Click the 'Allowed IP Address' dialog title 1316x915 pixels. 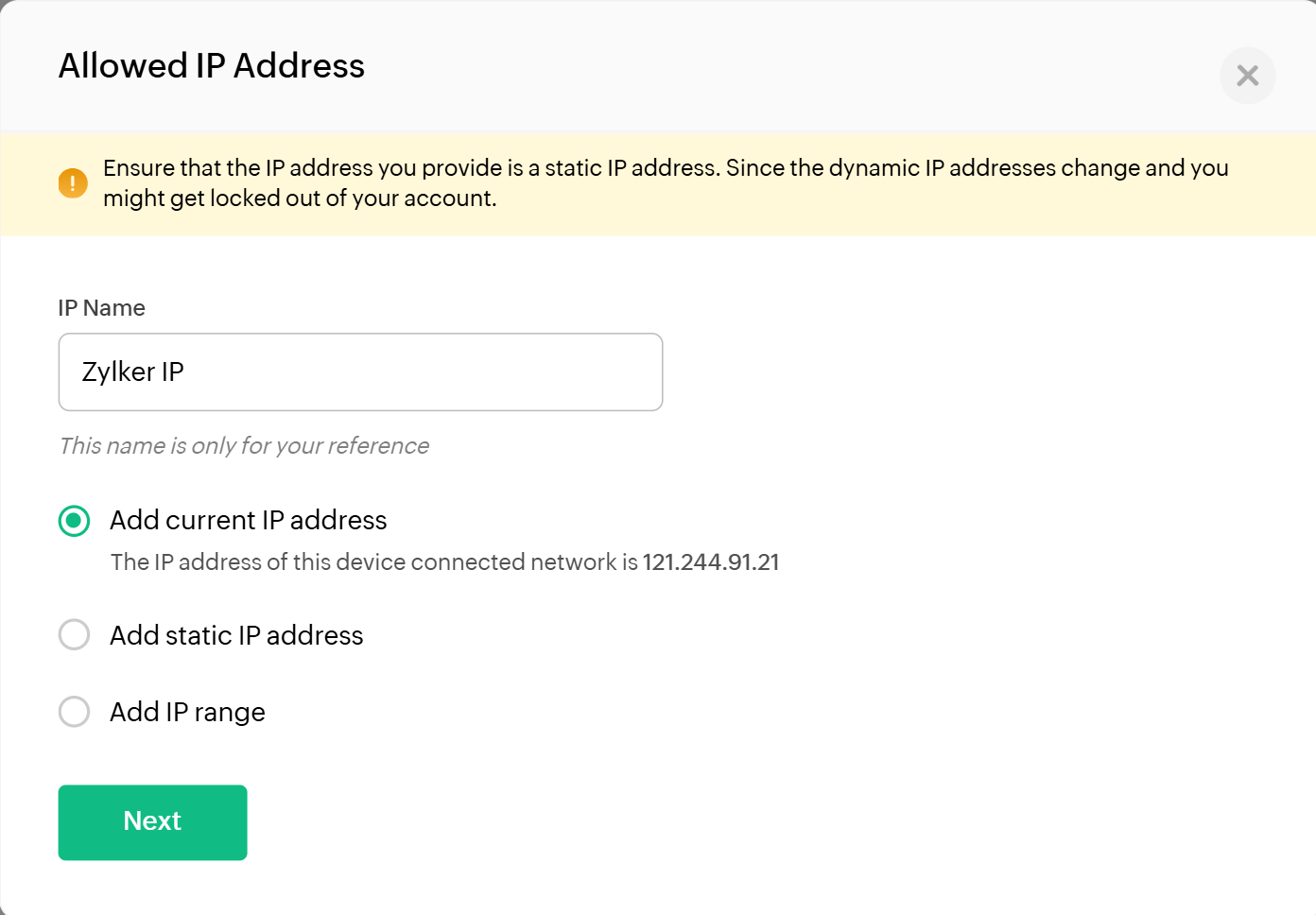(212, 66)
